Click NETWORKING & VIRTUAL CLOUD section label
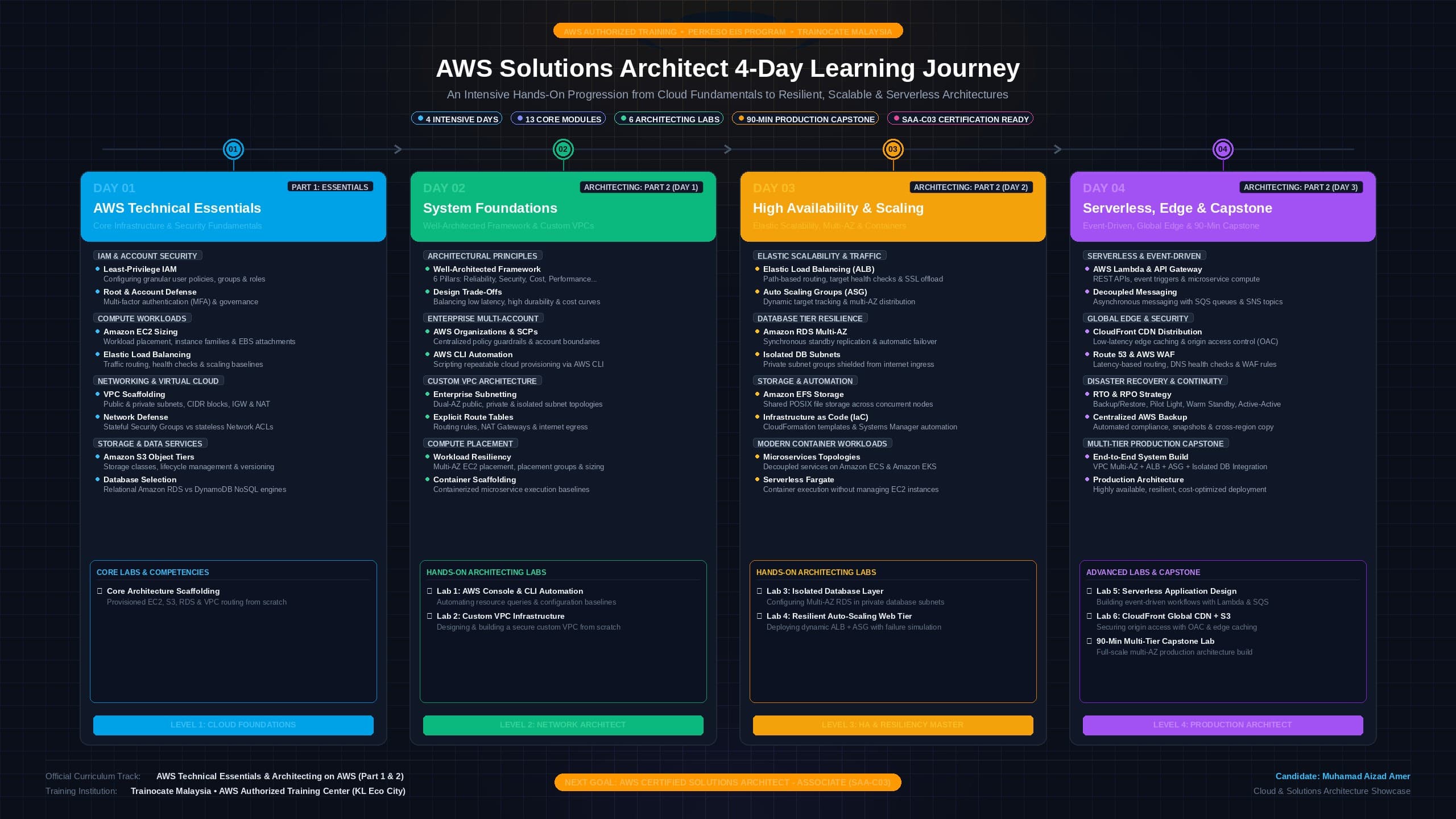 click(158, 381)
